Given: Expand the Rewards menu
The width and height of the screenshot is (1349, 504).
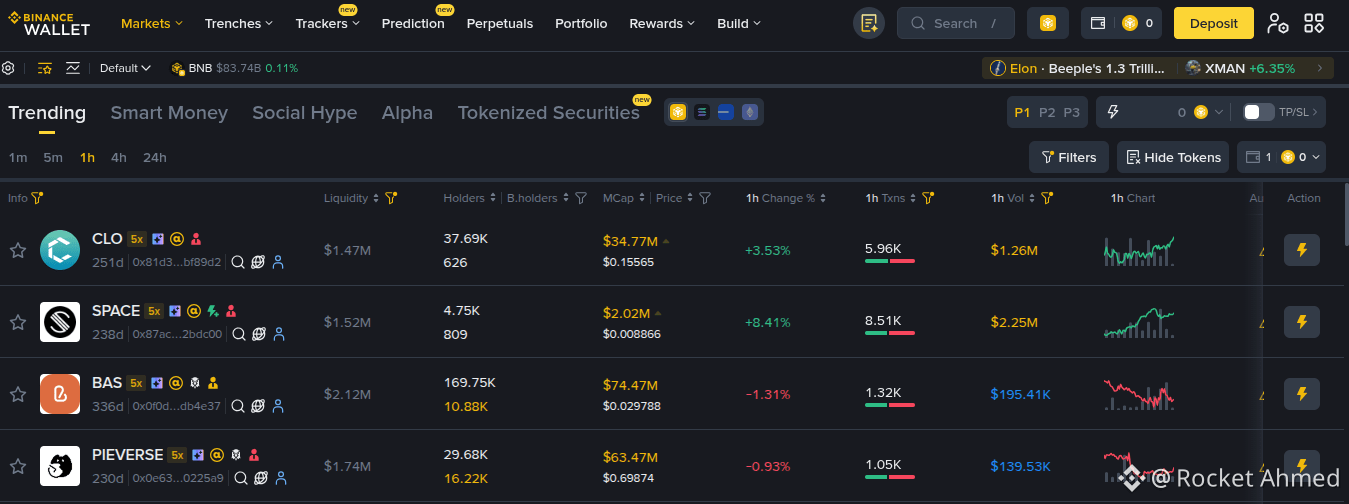Looking at the screenshot, I should [x=662, y=23].
